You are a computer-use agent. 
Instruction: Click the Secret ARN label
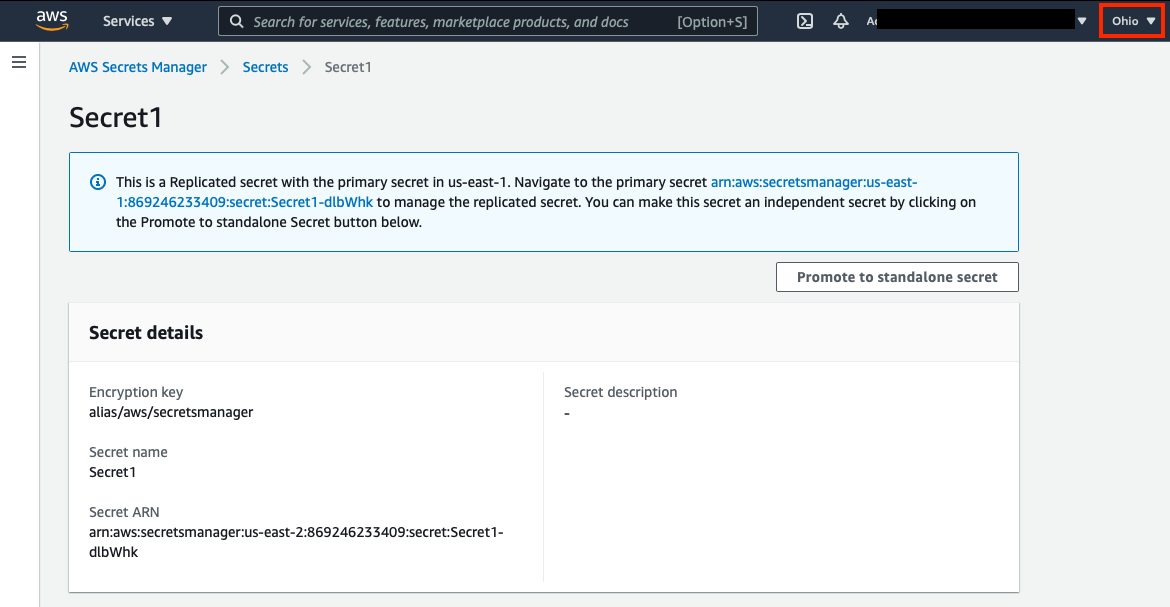point(124,512)
